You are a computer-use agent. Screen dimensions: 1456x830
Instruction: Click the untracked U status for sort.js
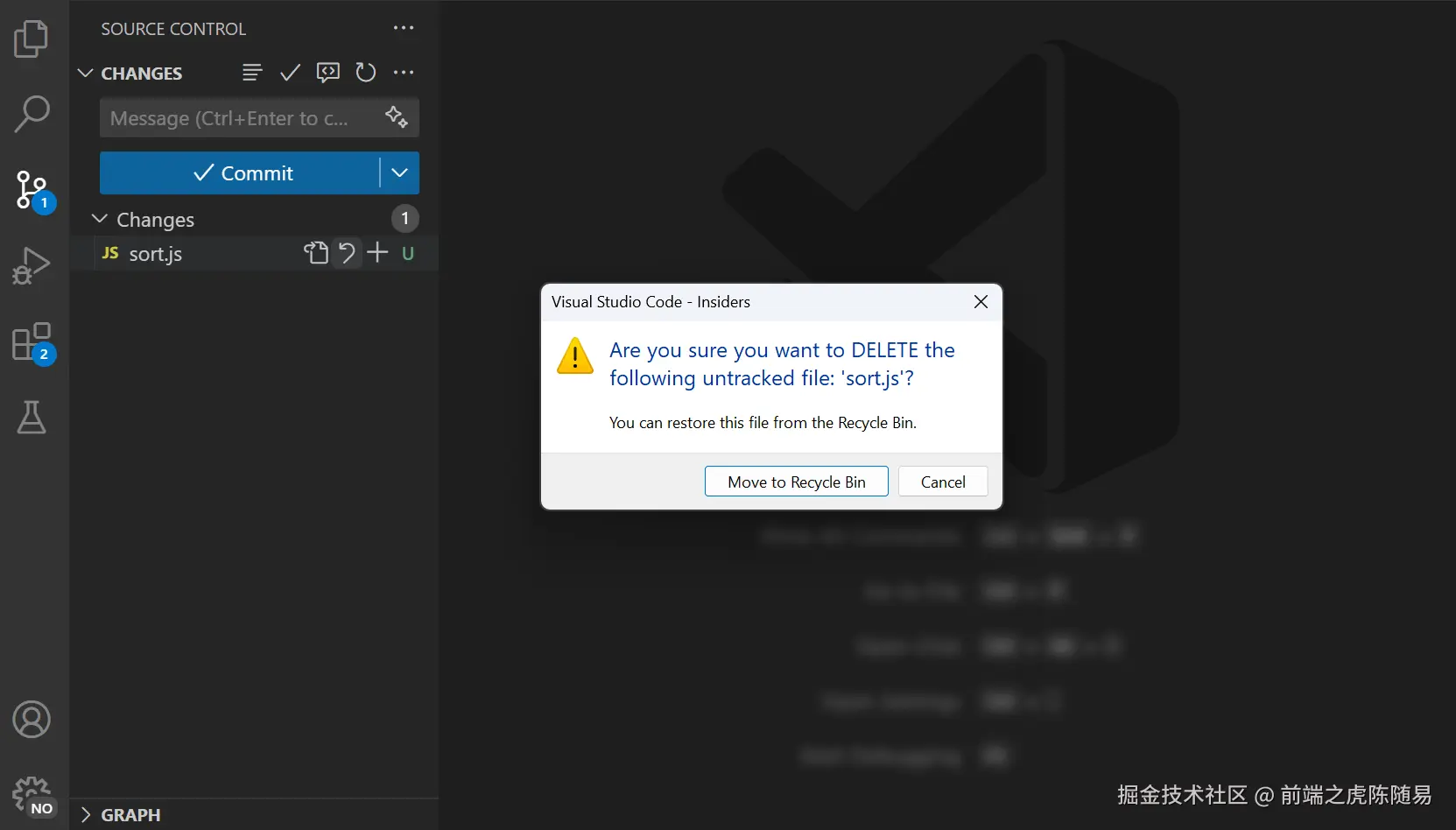pyautogui.click(x=408, y=253)
